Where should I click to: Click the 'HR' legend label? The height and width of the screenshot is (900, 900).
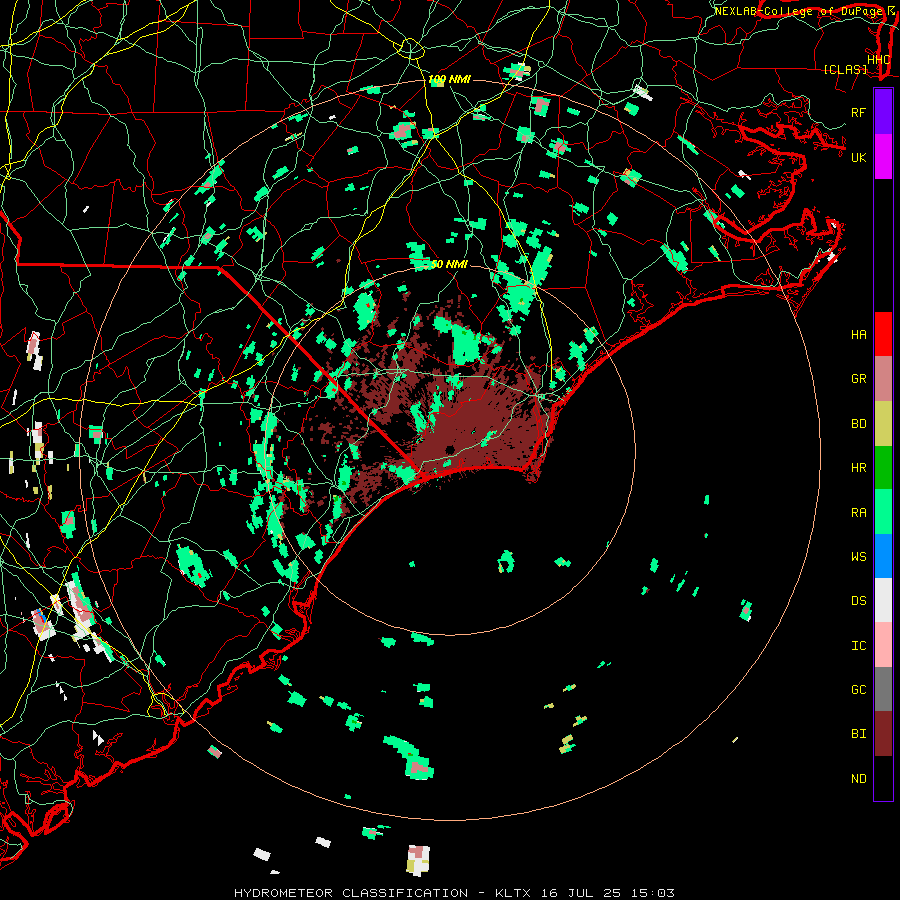click(x=858, y=467)
